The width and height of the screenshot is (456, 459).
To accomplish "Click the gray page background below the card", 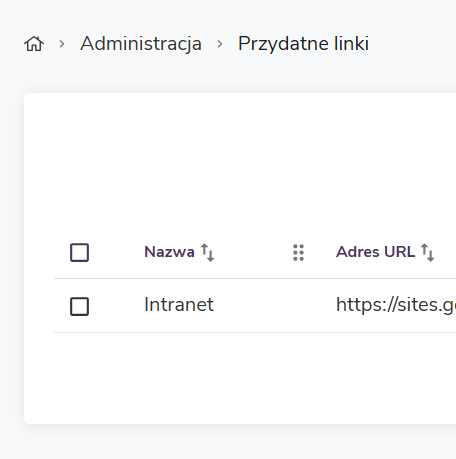I will 228,442.
